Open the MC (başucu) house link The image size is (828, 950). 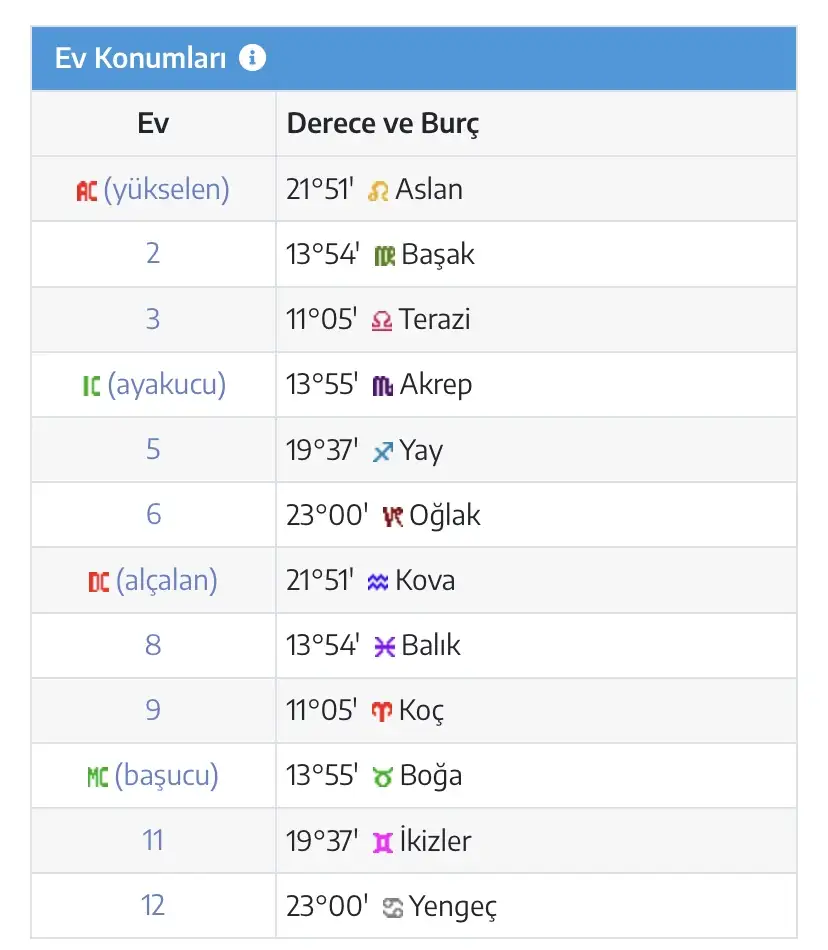click(153, 776)
